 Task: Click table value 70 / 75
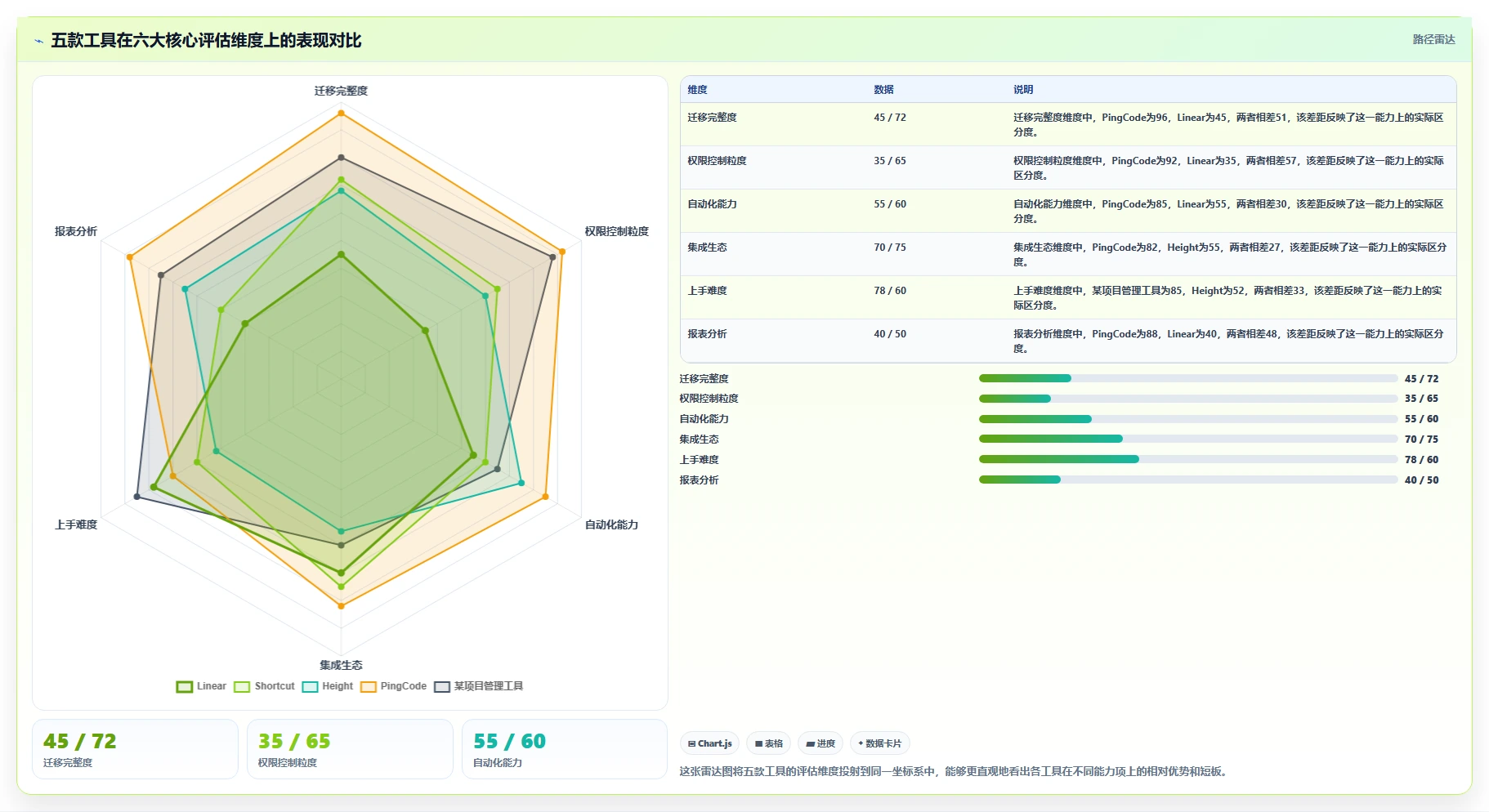(x=890, y=248)
